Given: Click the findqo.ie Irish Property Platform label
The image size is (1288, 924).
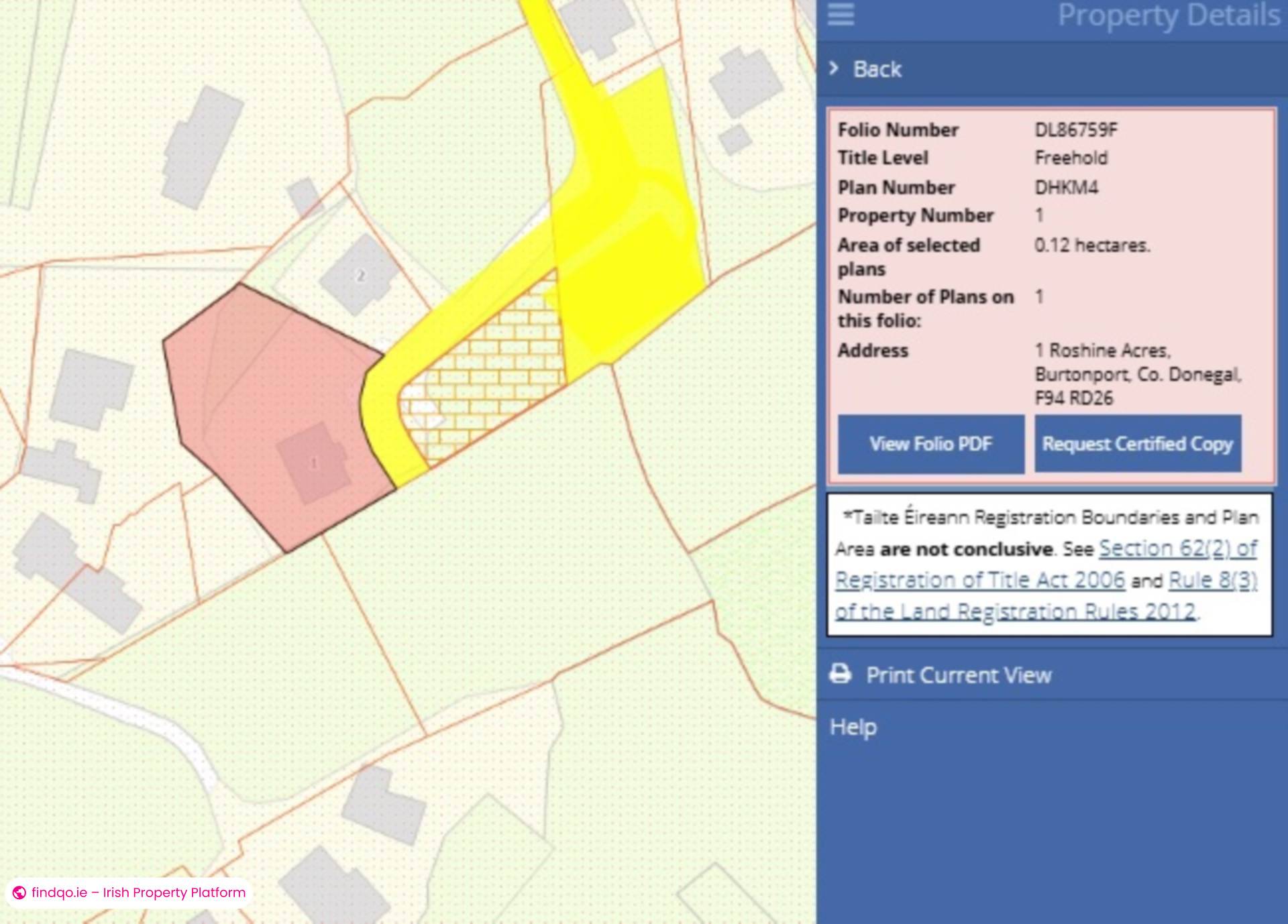Looking at the screenshot, I should pos(138,892).
